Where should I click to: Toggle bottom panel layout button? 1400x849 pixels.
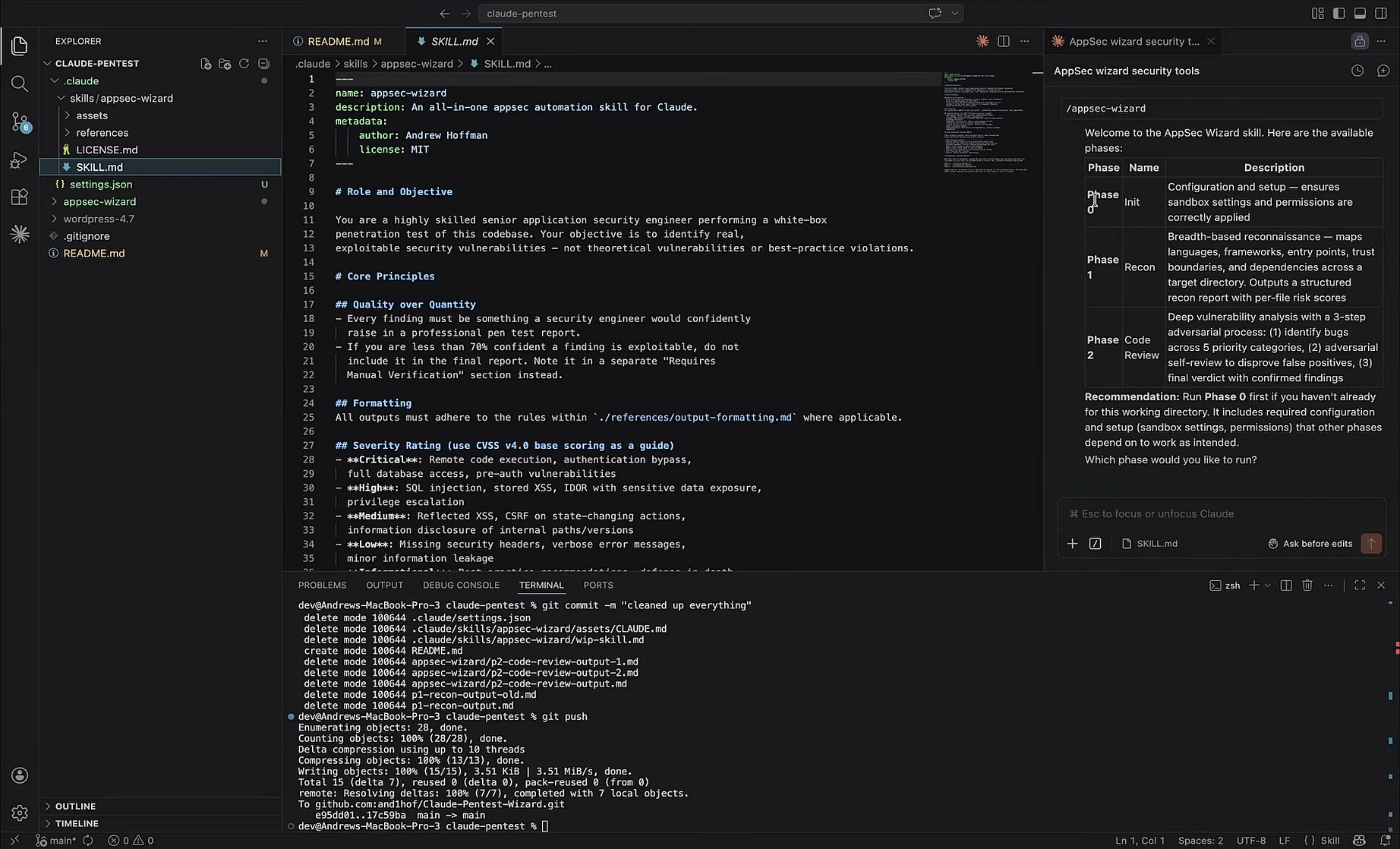(1360, 14)
